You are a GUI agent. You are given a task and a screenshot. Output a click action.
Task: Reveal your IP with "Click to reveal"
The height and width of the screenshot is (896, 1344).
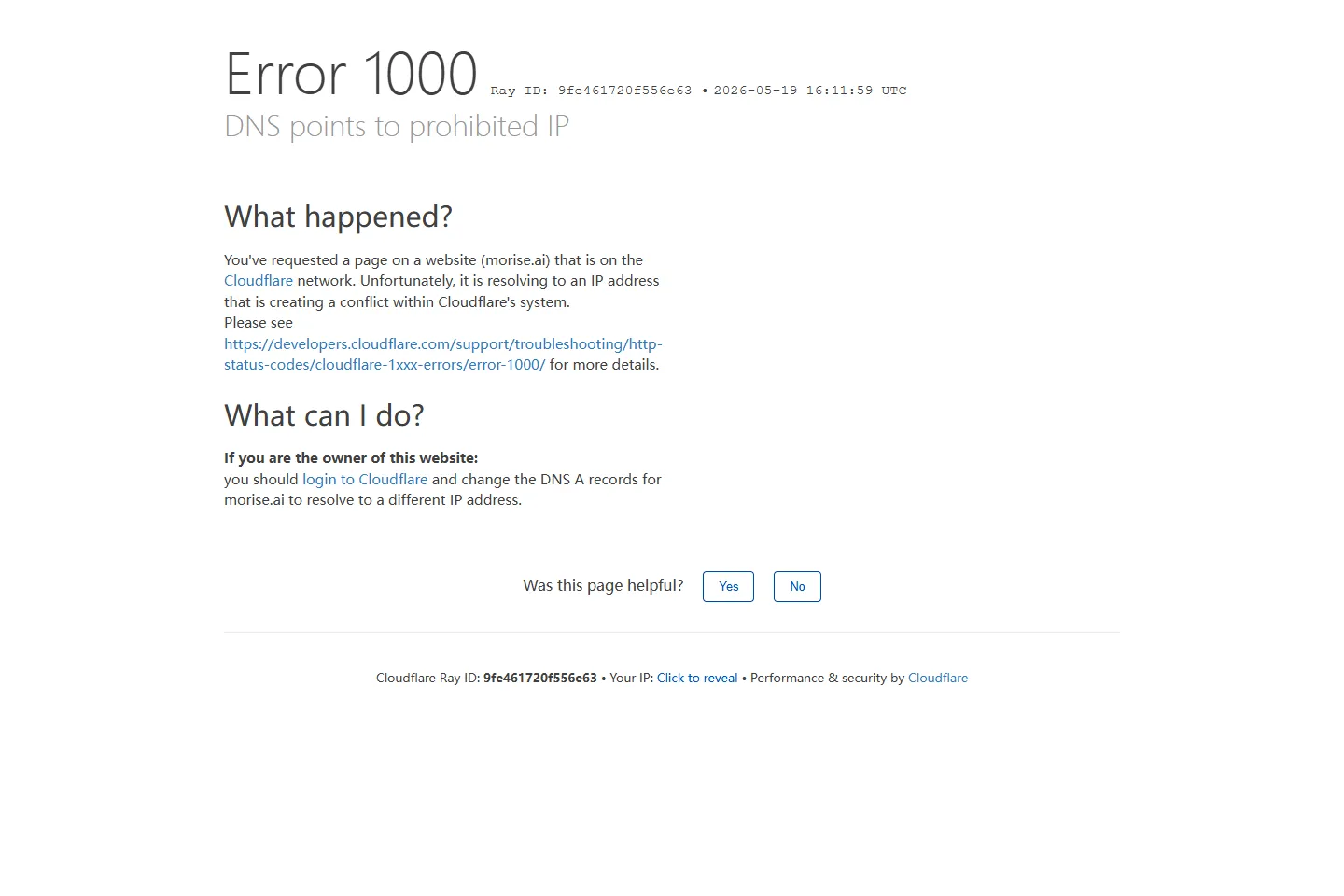pyautogui.click(x=697, y=678)
